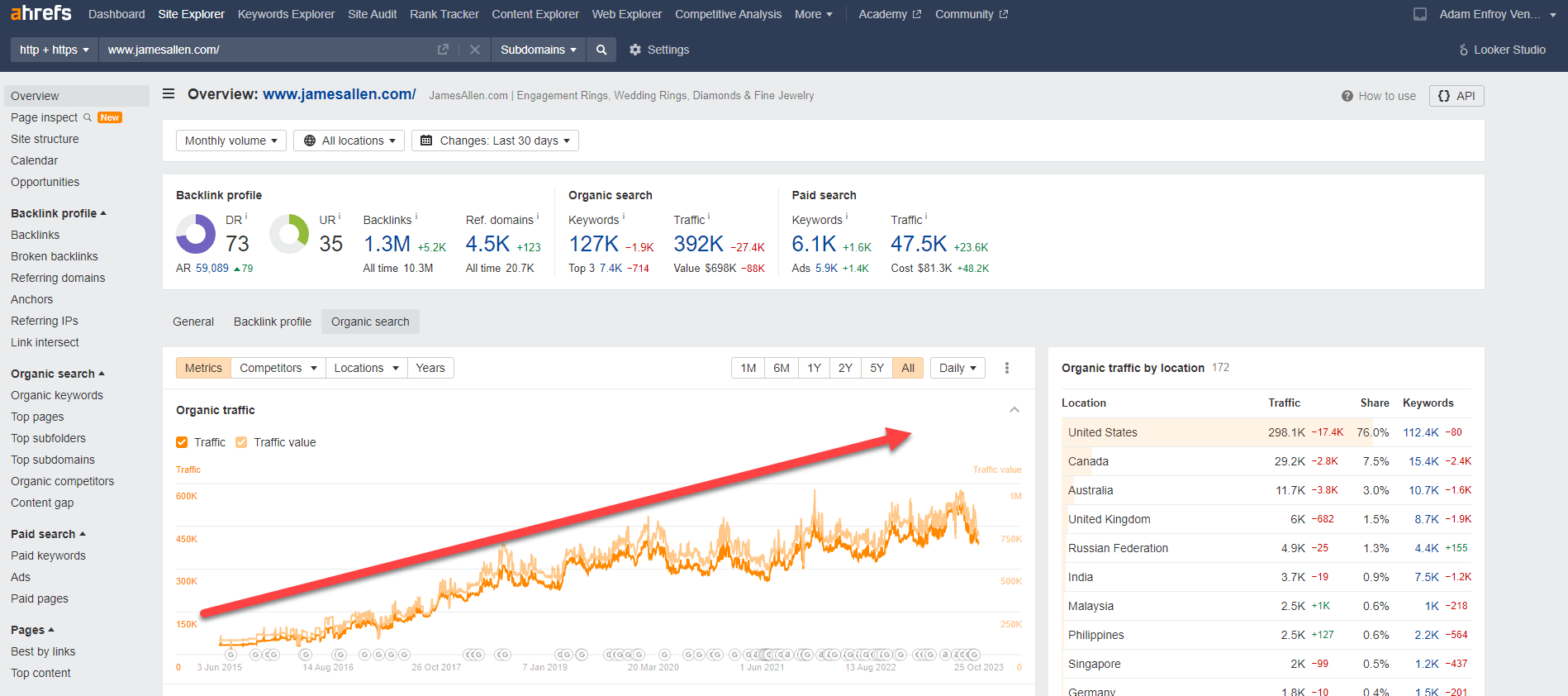The height and width of the screenshot is (696, 1568).
Task: Switch to the General tab
Action: 193,322
